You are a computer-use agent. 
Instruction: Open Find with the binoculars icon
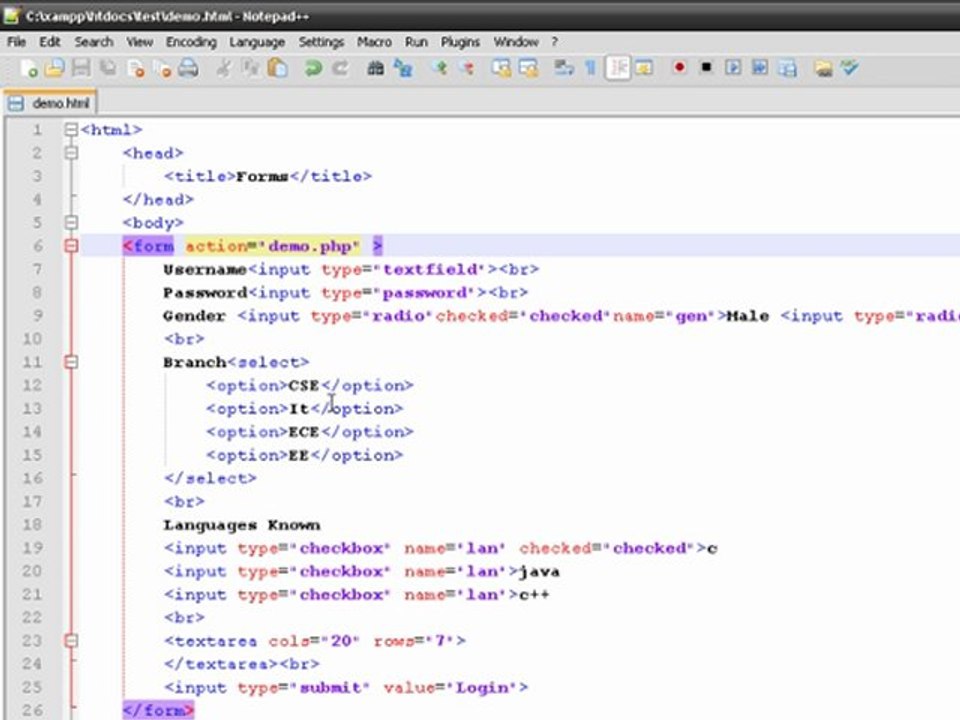tap(375, 68)
